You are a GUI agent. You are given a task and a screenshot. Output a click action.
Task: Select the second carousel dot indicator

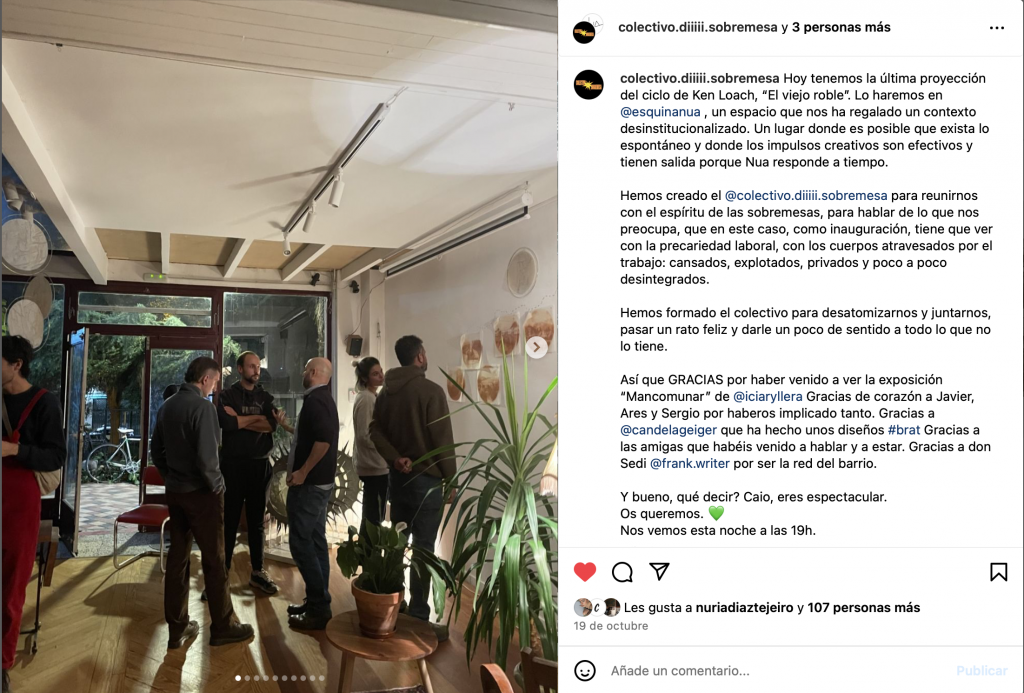[247, 678]
